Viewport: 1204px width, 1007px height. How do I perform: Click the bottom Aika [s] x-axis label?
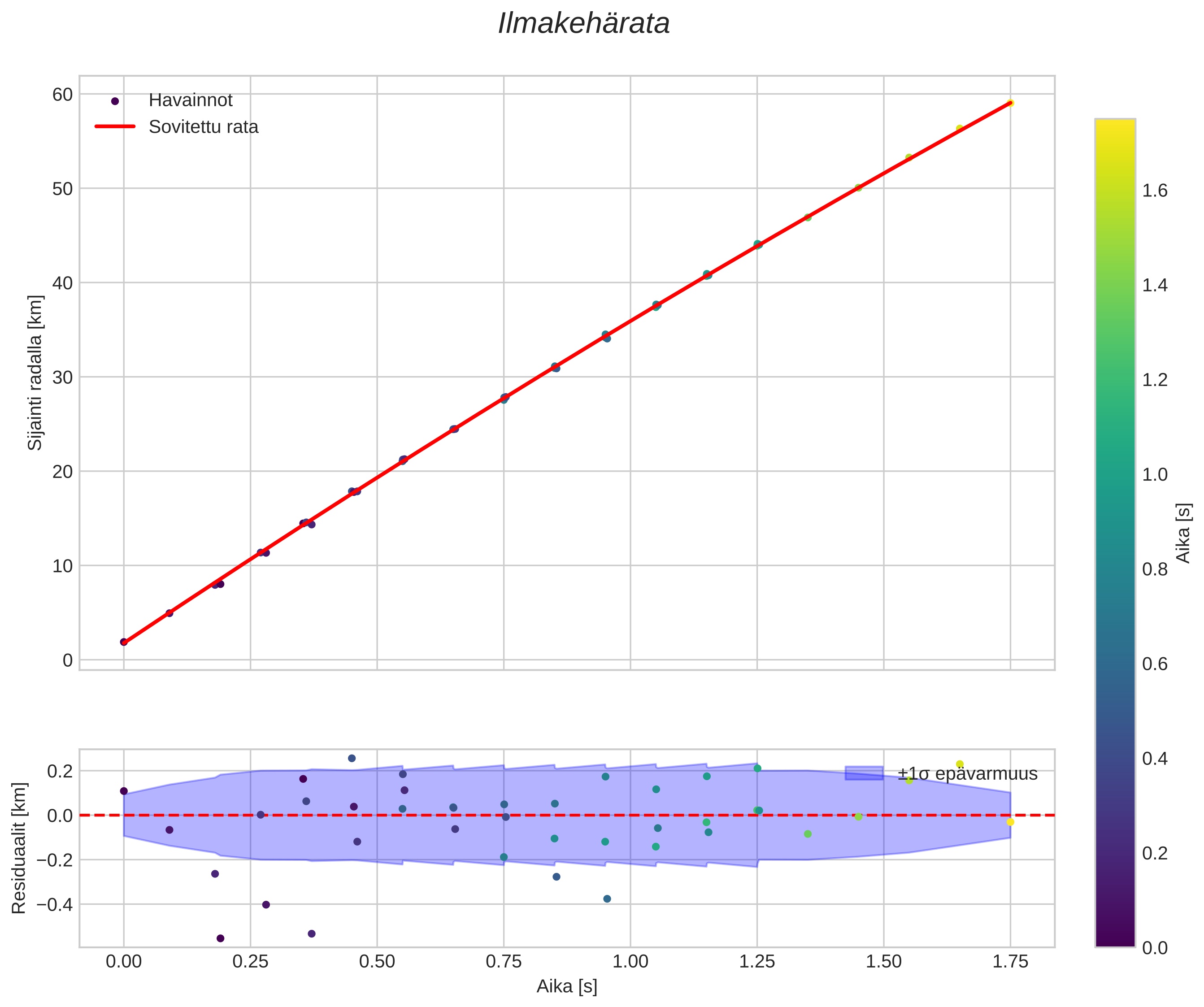tap(566, 986)
